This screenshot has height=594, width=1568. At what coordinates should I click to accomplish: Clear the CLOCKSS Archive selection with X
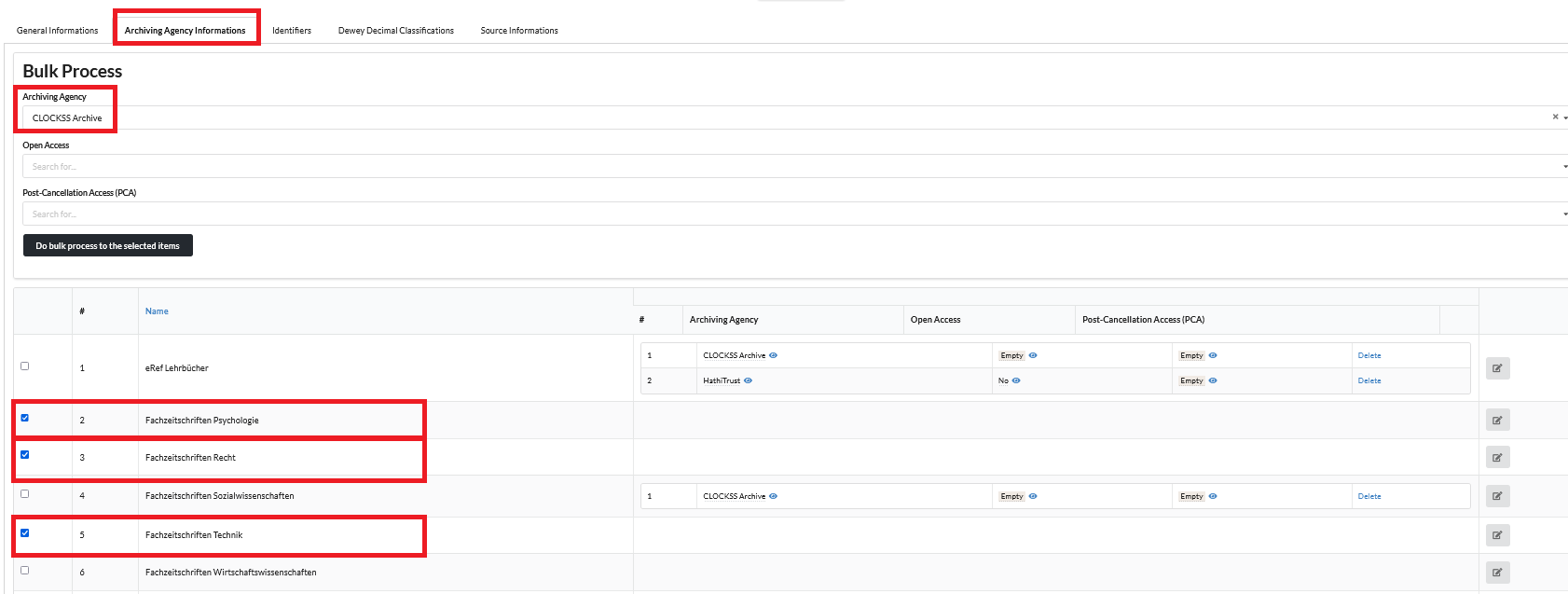(x=1555, y=117)
